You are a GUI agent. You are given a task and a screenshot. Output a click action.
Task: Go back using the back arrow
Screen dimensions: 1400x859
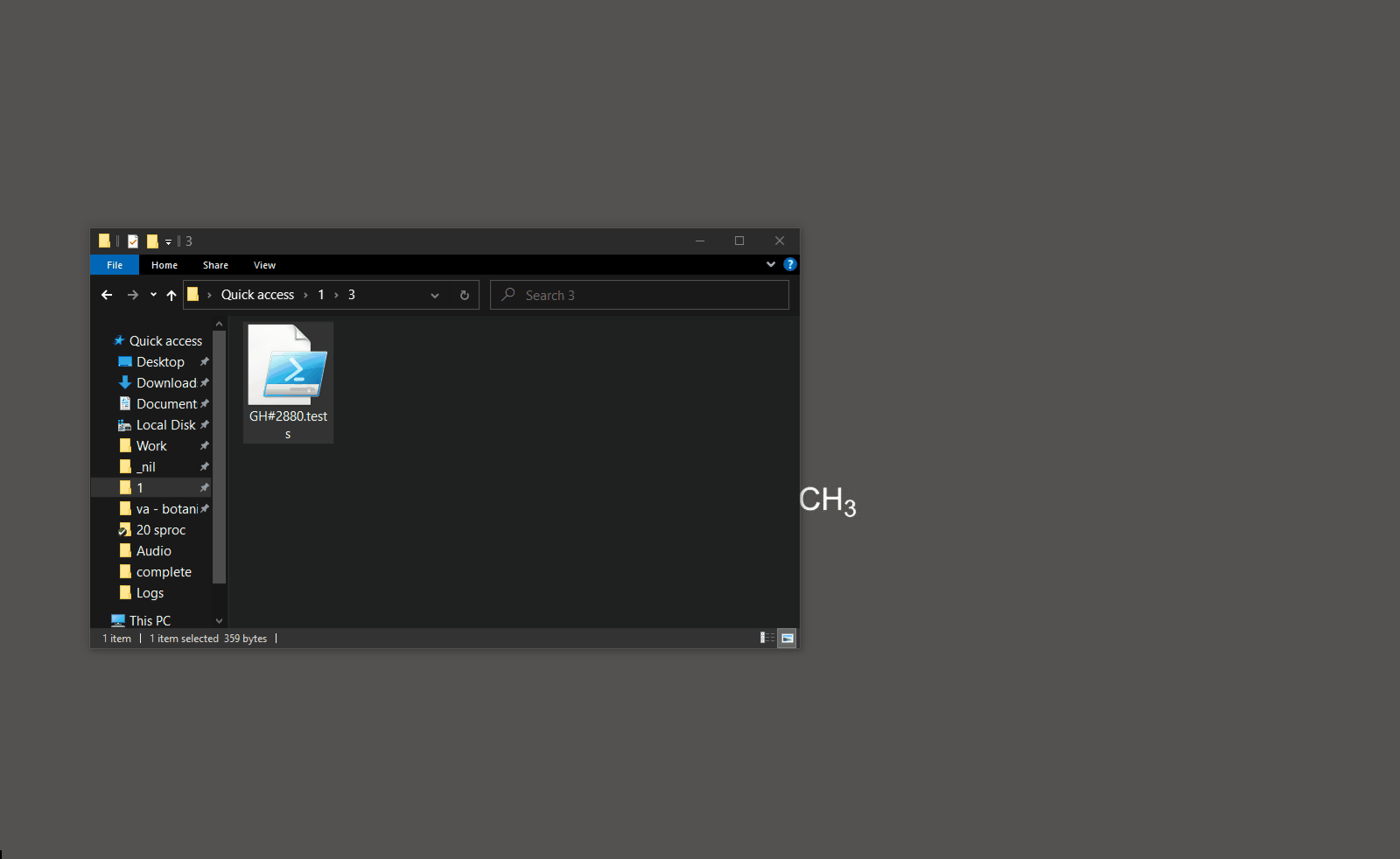point(107,295)
